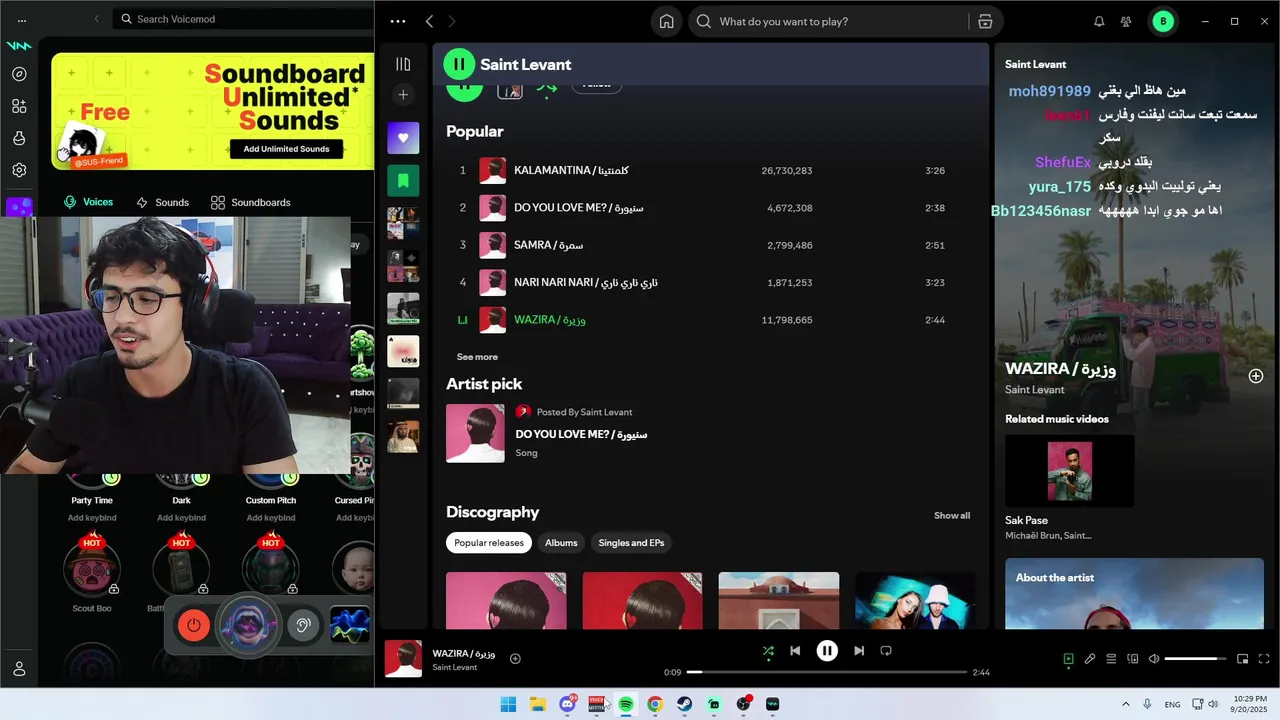Play KALAMANTINA track row

click(710, 171)
